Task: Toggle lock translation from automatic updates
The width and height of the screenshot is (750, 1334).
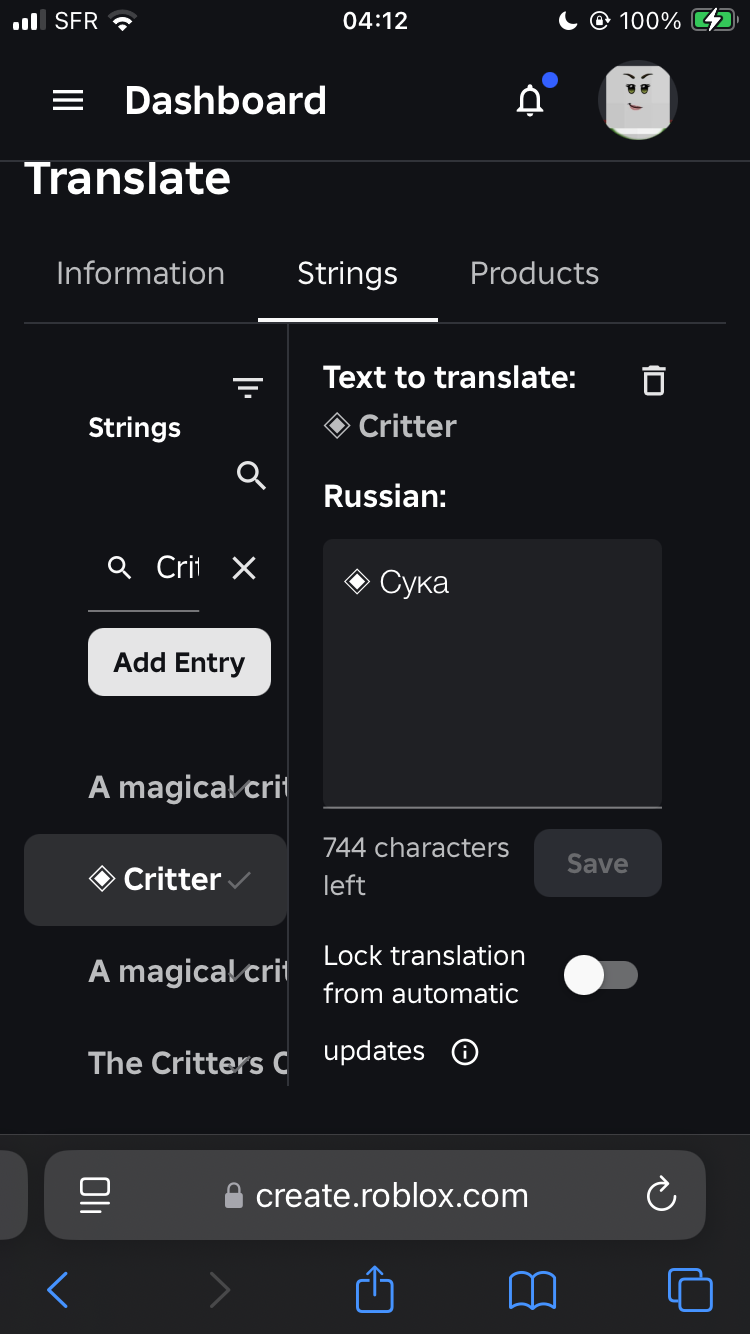Action: (600, 975)
